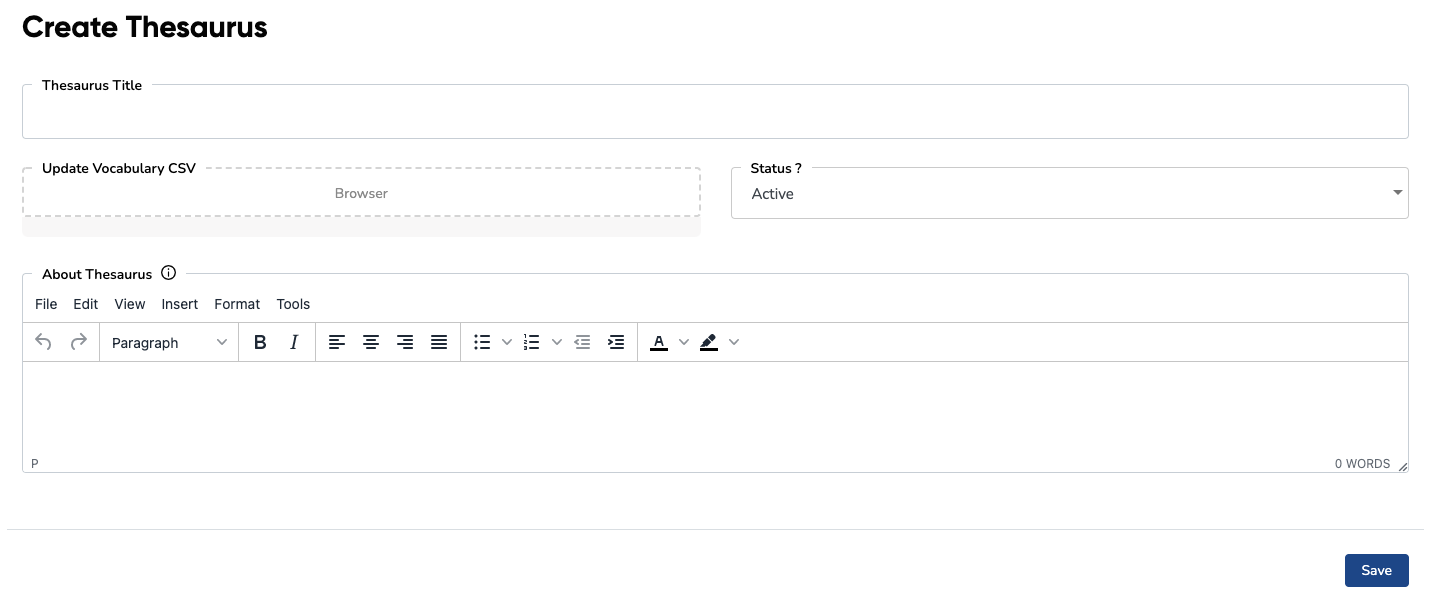The image size is (1434, 592).
Task: Click the Save button
Action: pyautogui.click(x=1376, y=570)
